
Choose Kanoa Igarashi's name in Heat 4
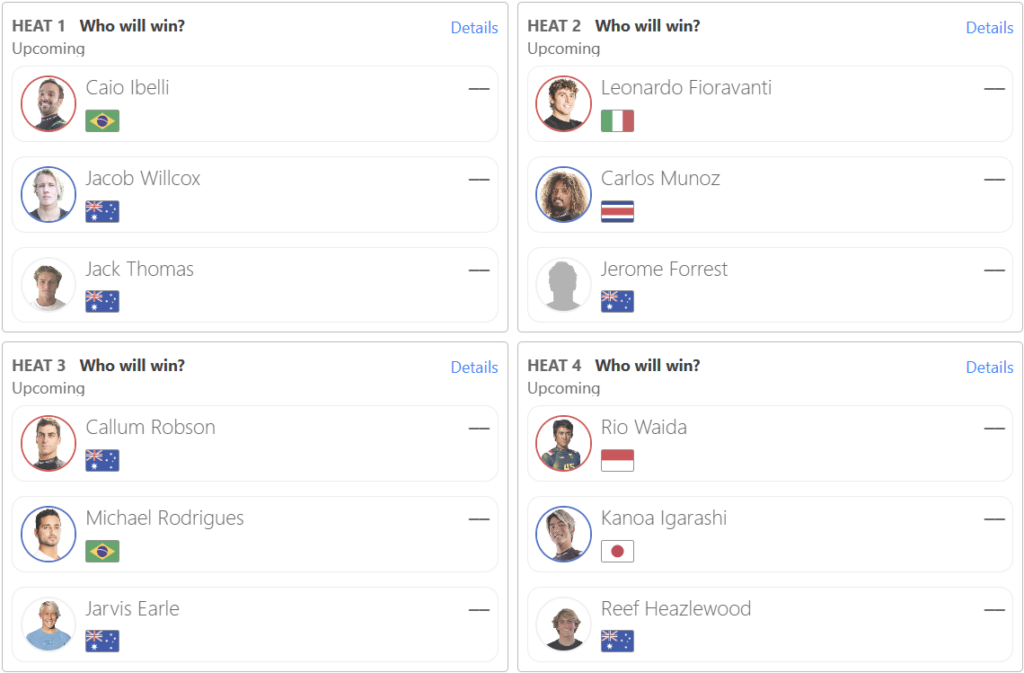point(663,518)
